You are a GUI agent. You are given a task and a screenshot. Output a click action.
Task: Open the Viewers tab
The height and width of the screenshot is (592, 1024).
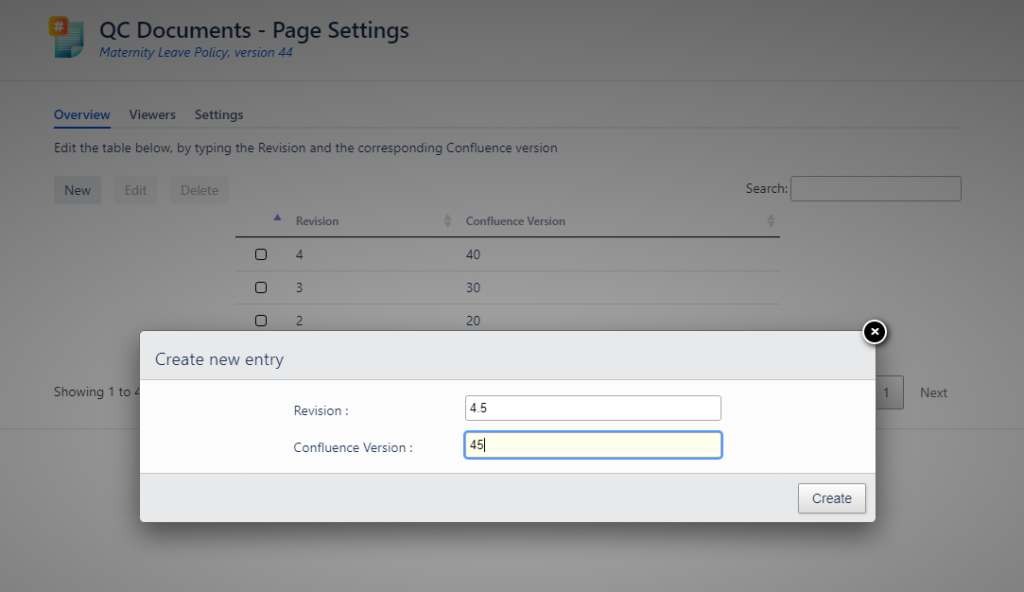pos(152,115)
